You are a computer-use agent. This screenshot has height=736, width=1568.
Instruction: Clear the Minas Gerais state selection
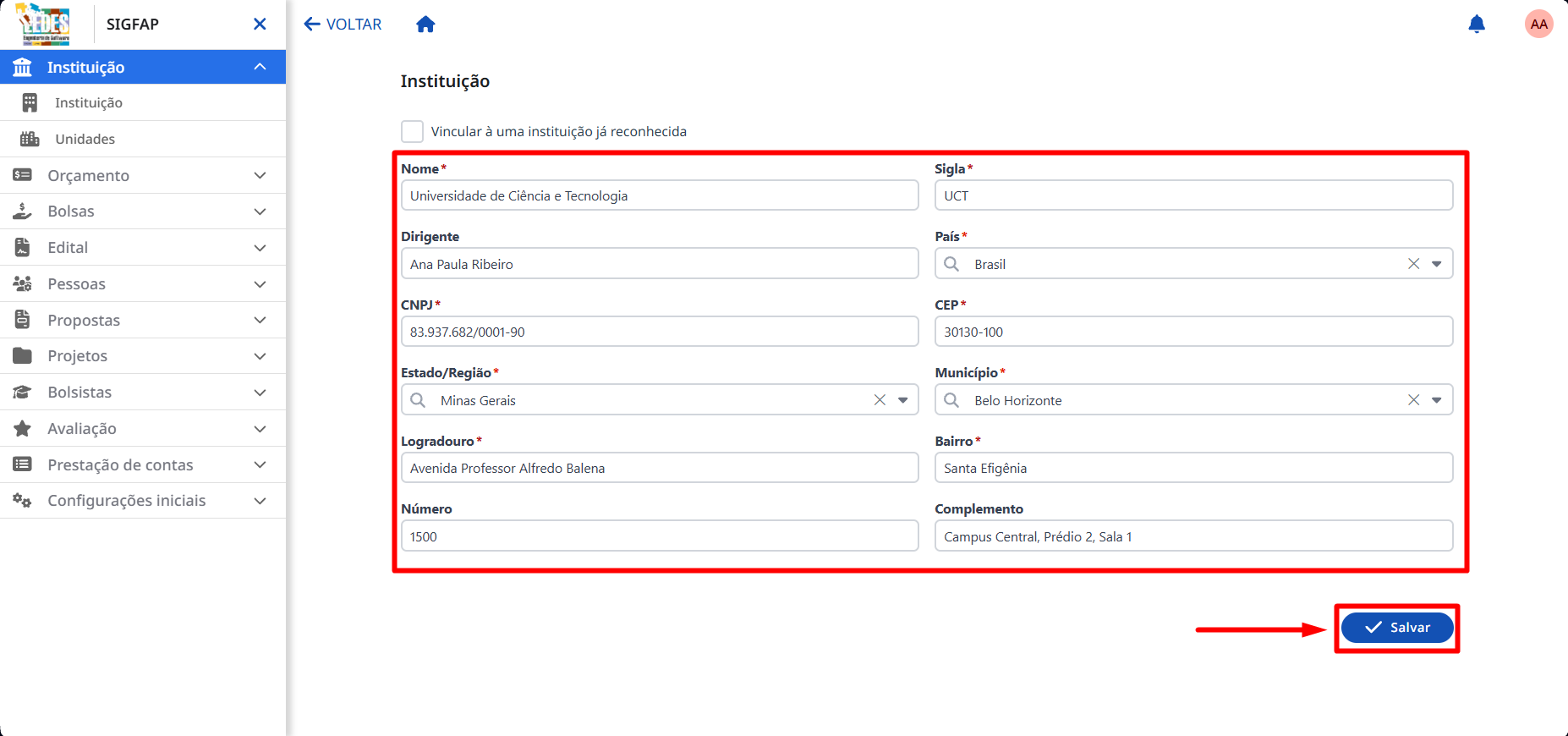click(x=880, y=400)
